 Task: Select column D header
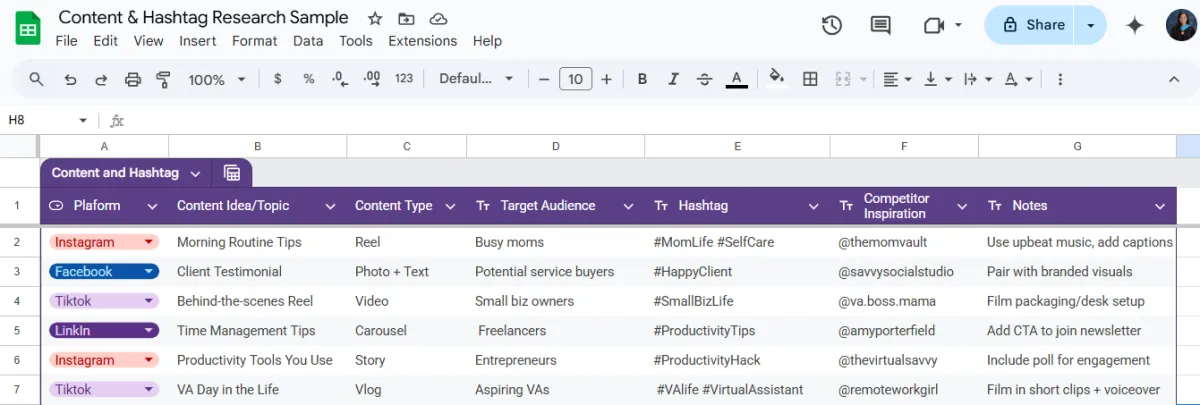(x=556, y=146)
